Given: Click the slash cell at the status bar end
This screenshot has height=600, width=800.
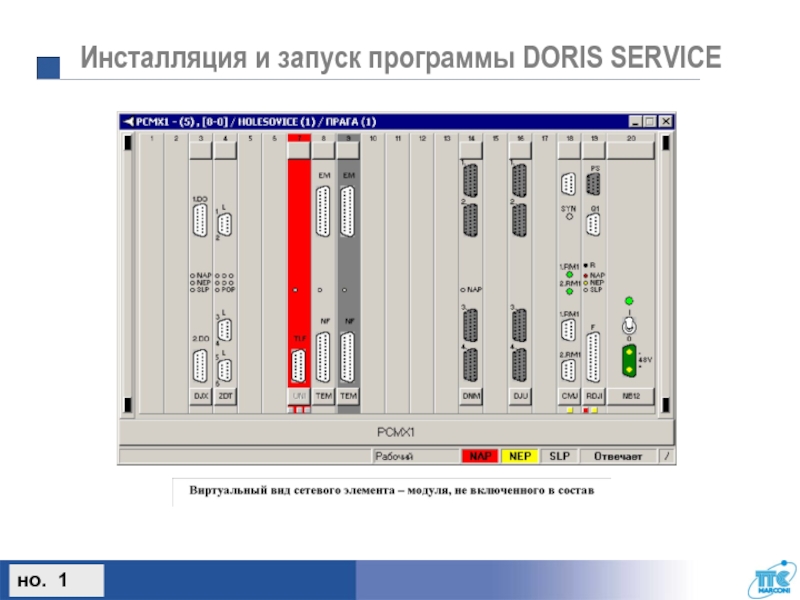Looking at the screenshot, I should pyautogui.click(x=666, y=456).
